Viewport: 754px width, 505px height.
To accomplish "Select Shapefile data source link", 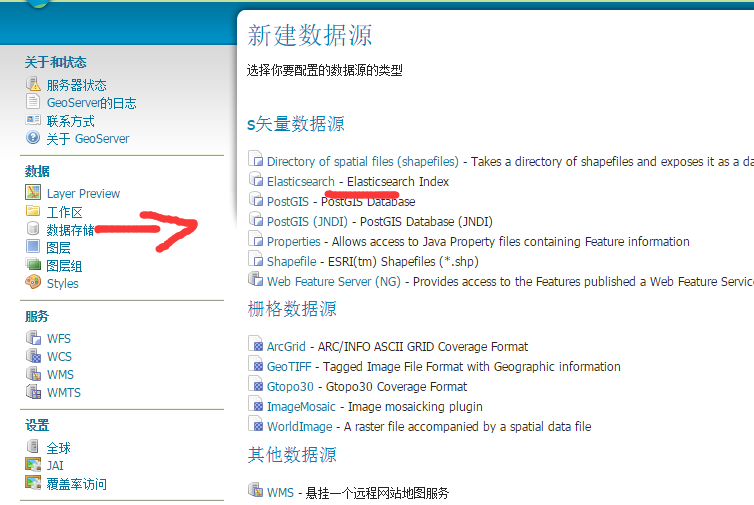I will (x=291, y=261).
